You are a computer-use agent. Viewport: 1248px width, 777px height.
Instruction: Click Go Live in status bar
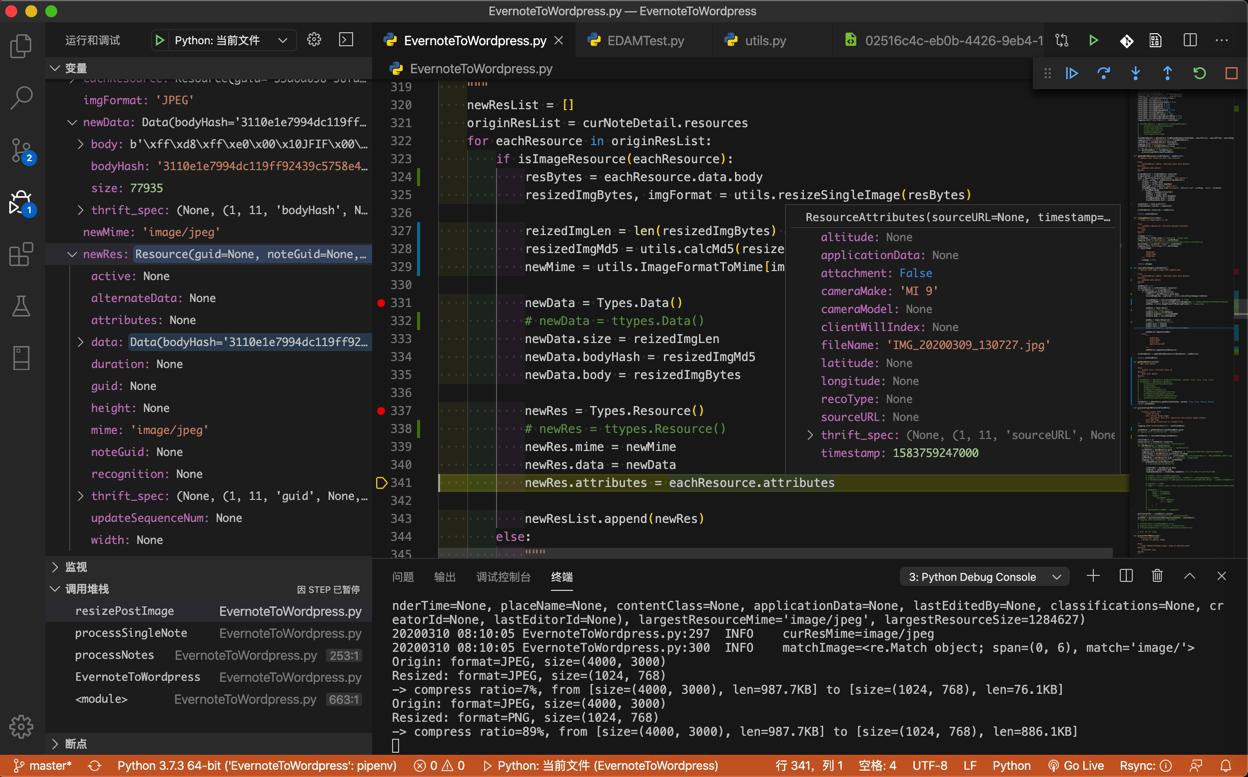[x=1076, y=766]
